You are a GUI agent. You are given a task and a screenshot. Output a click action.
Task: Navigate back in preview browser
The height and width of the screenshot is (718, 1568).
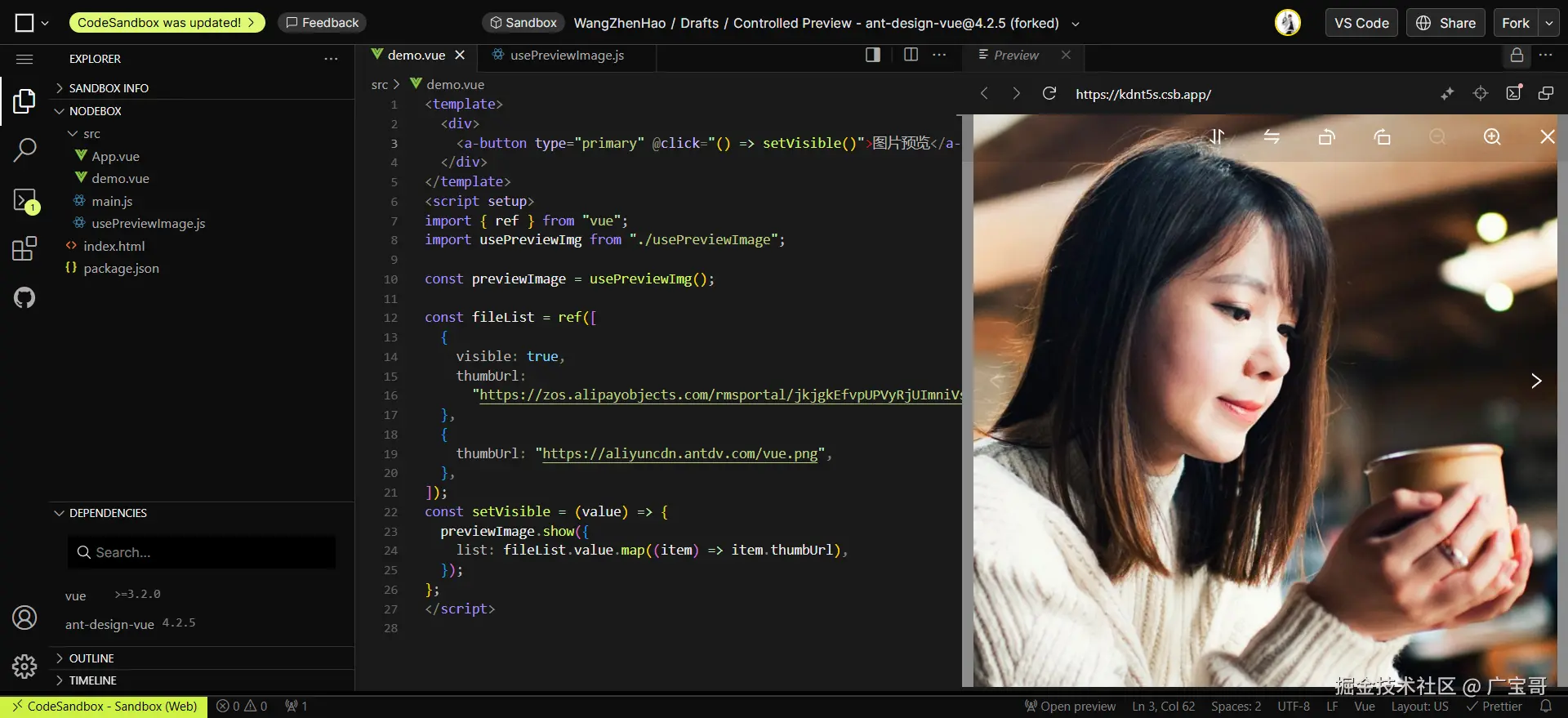pos(984,94)
